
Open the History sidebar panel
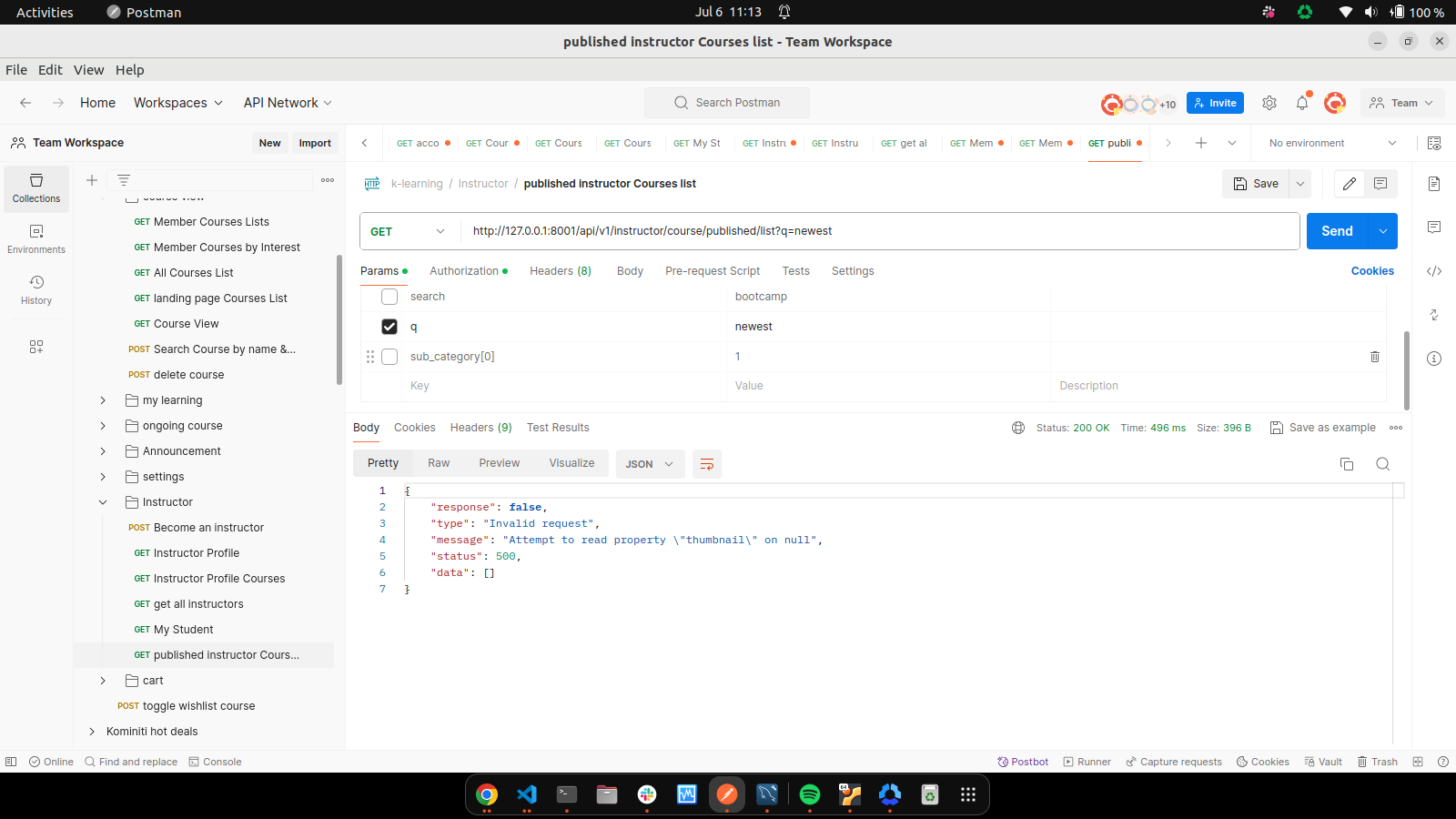tap(36, 289)
